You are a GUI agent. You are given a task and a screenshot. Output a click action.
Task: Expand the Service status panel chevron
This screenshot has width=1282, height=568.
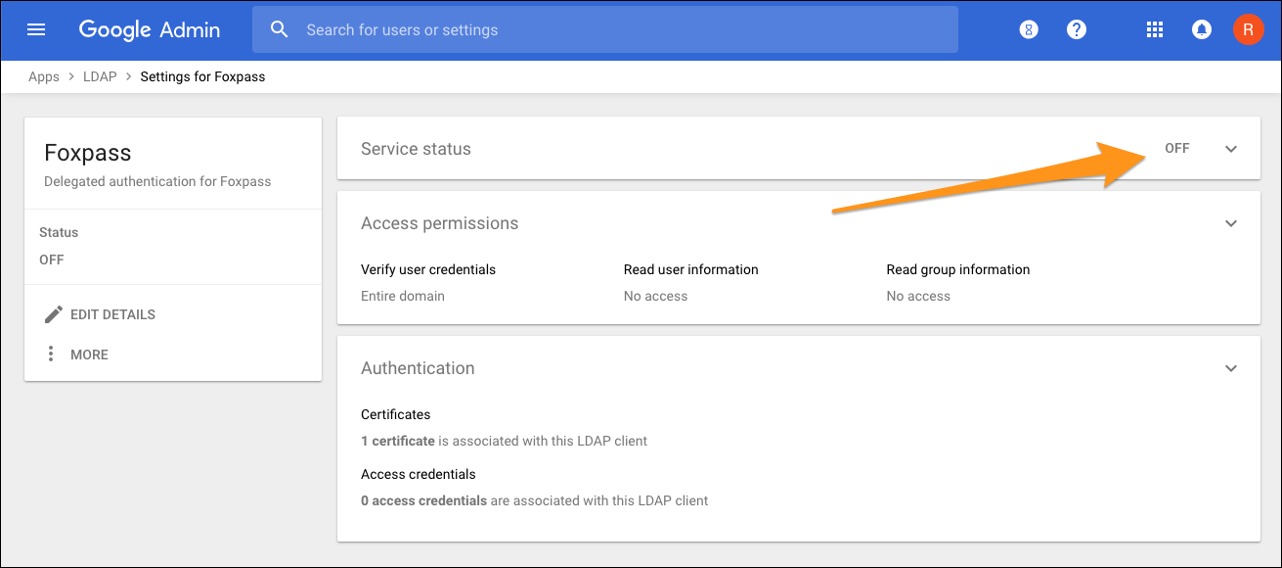point(1231,149)
